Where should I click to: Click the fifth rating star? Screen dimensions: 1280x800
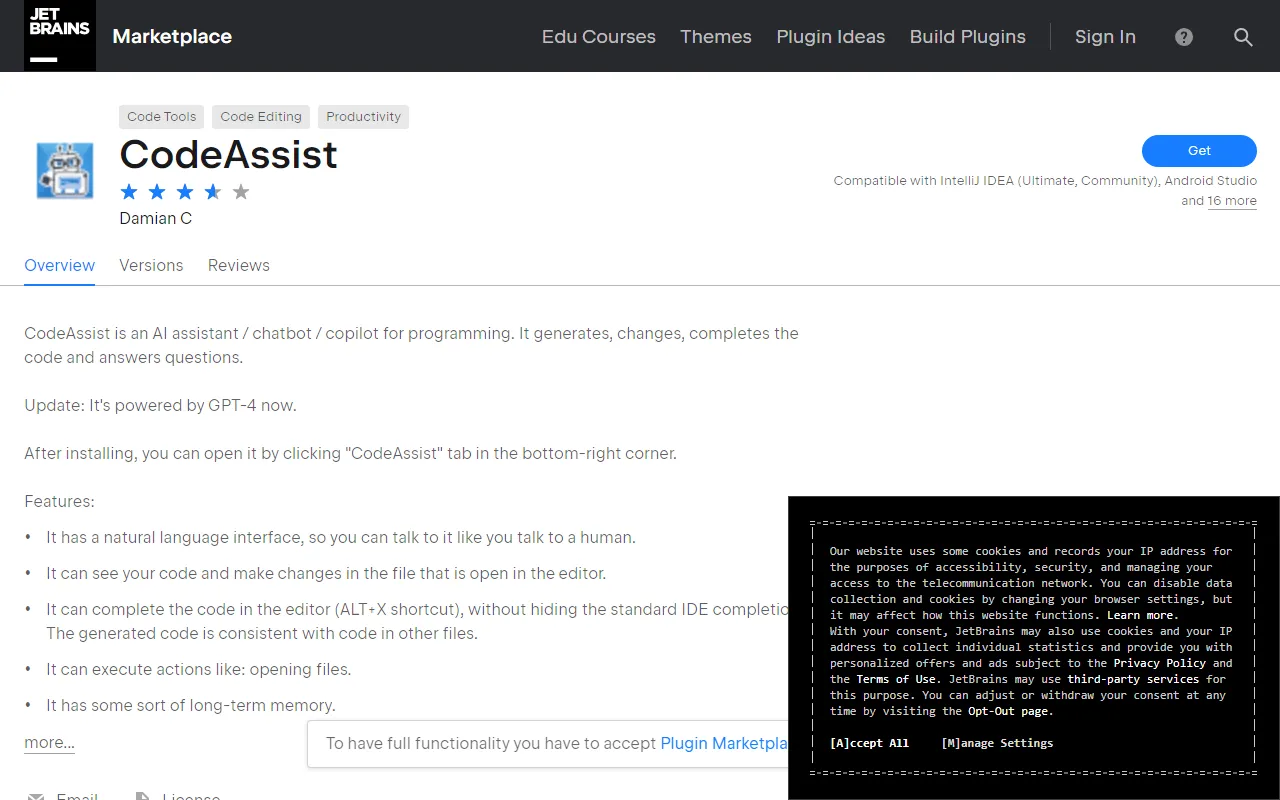pyautogui.click(x=241, y=191)
